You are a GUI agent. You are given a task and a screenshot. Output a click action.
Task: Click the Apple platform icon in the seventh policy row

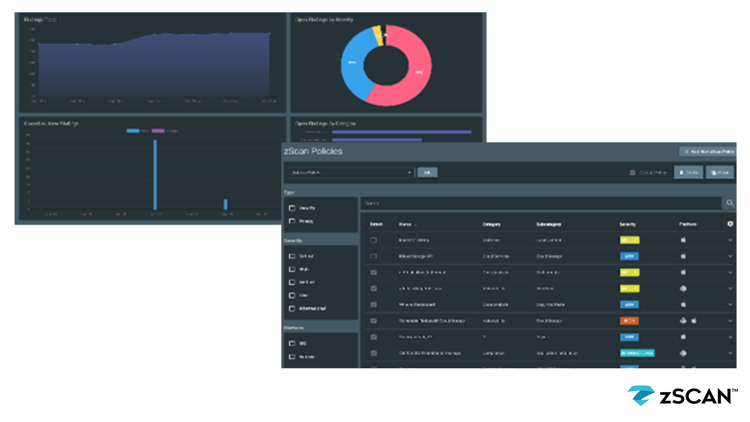pos(683,337)
